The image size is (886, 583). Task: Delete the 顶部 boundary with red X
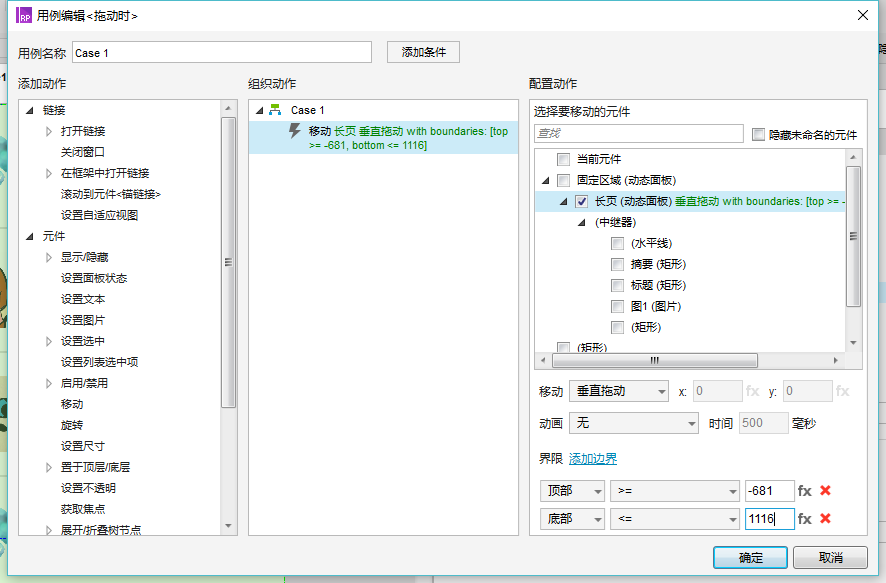coord(826,490)
